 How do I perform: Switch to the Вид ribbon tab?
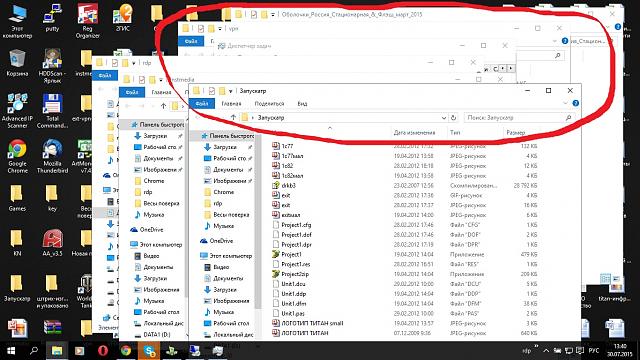(302, 104)
